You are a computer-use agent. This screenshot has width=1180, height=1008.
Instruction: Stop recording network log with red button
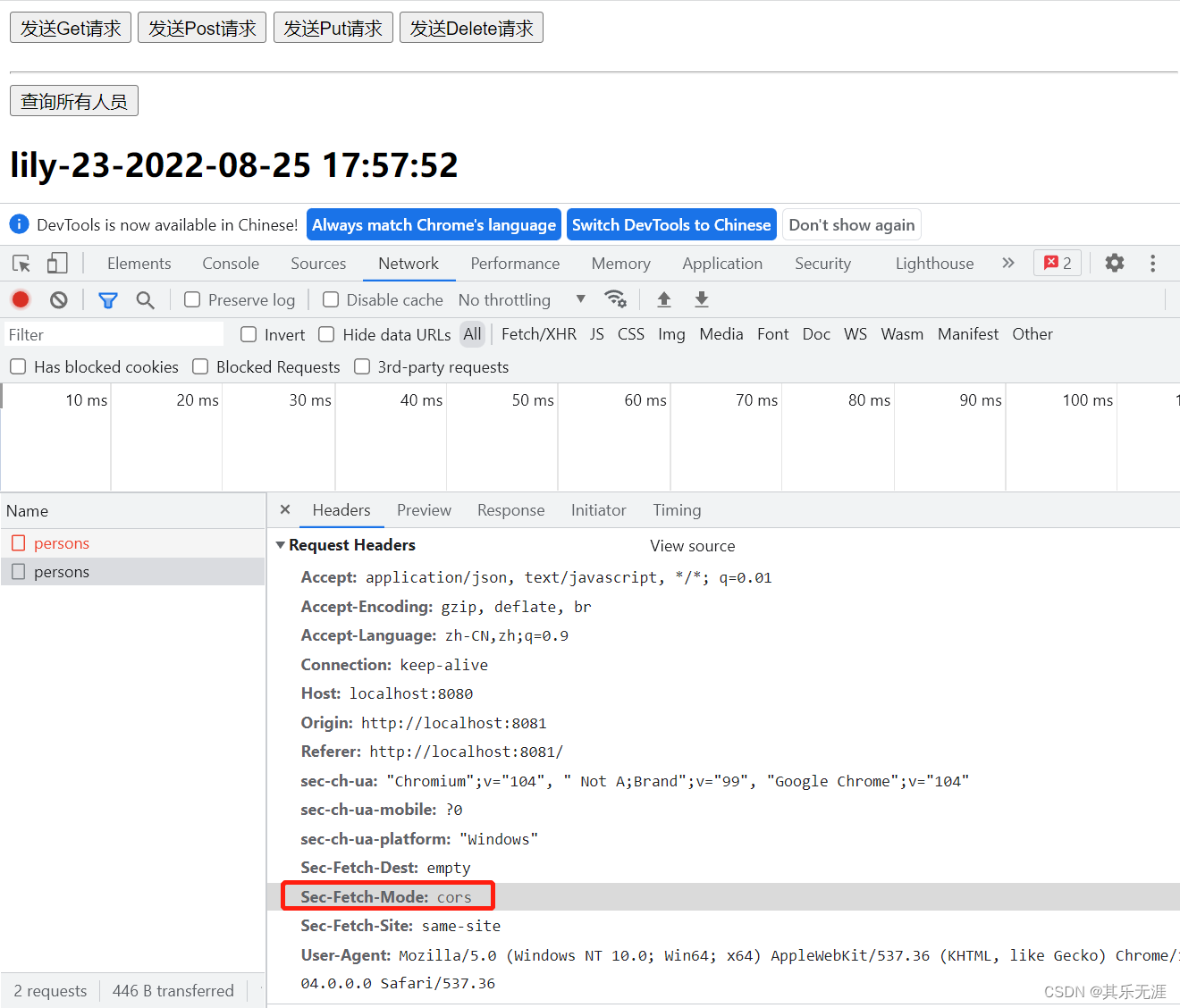21,299
